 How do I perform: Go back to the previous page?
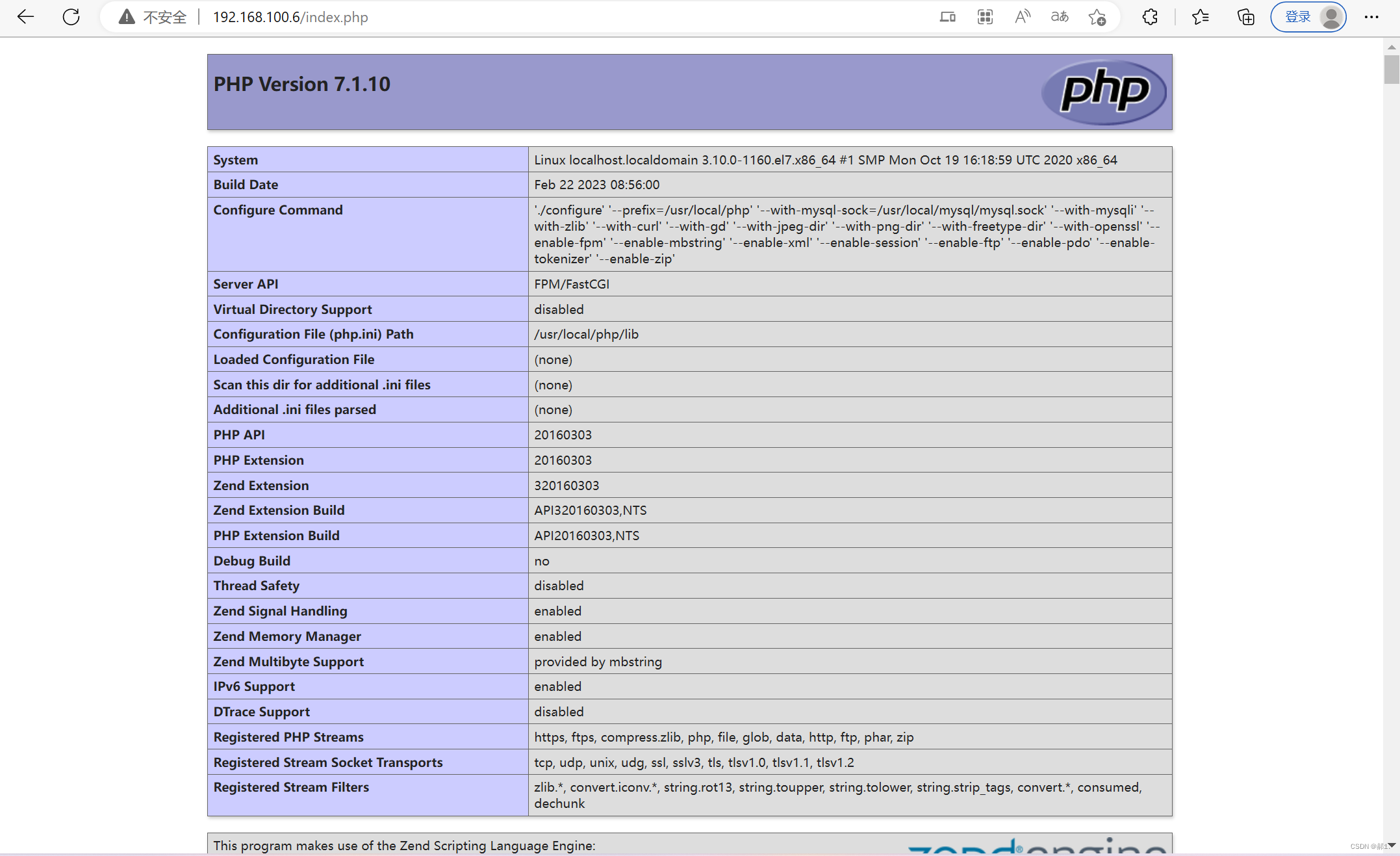25,17
